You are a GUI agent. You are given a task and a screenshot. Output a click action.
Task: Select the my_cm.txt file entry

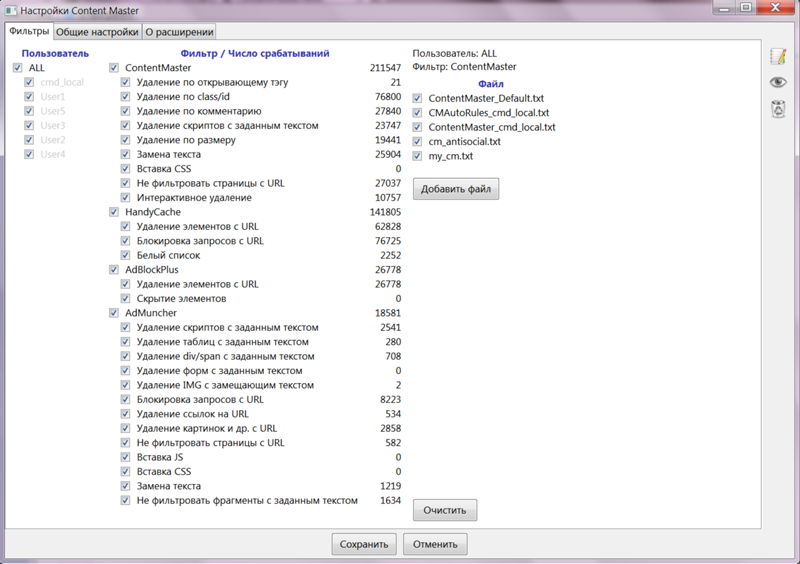450,156
